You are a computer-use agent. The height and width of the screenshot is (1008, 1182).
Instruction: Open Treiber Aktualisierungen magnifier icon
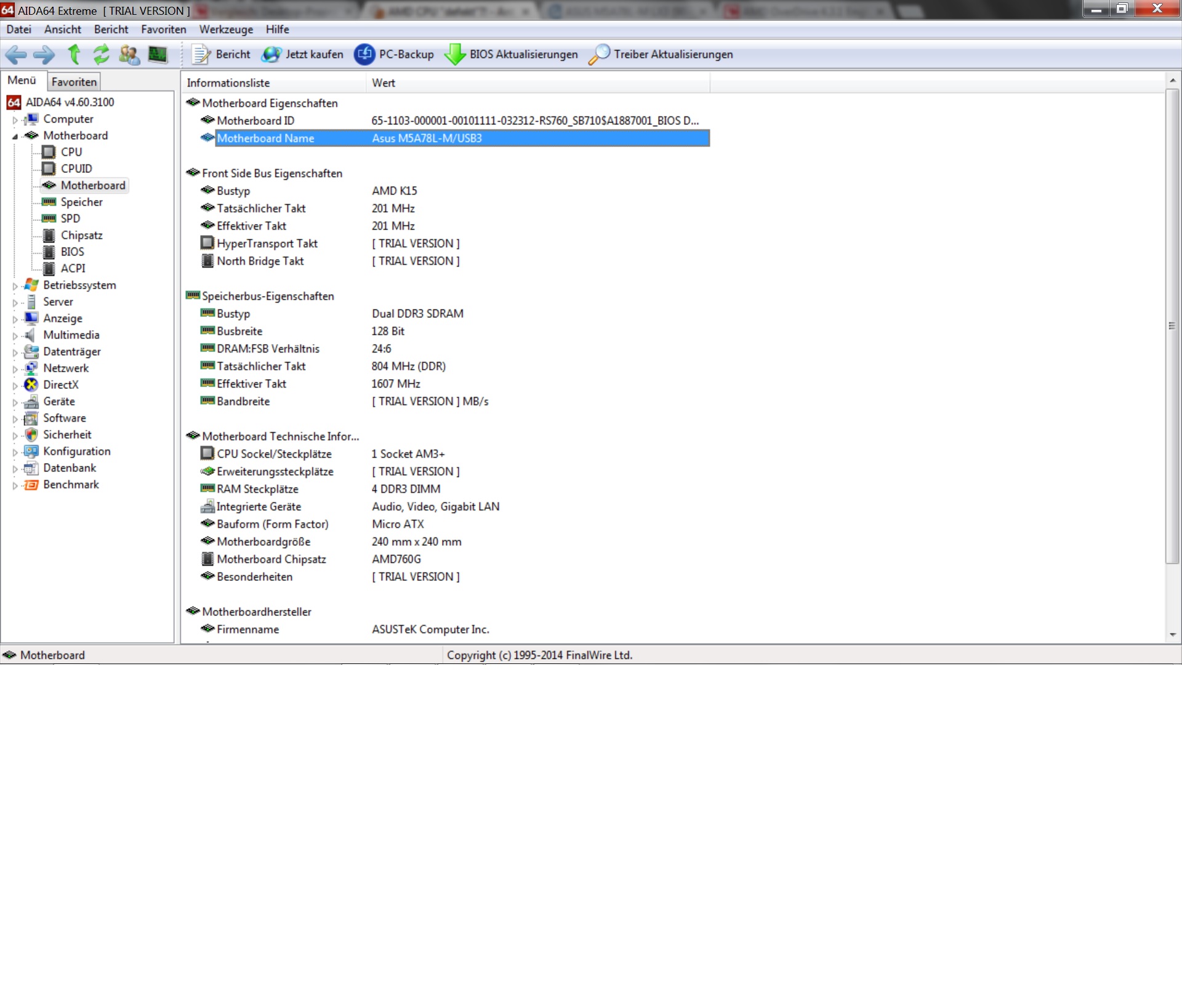pyautogui.click(x=599, y=55)
